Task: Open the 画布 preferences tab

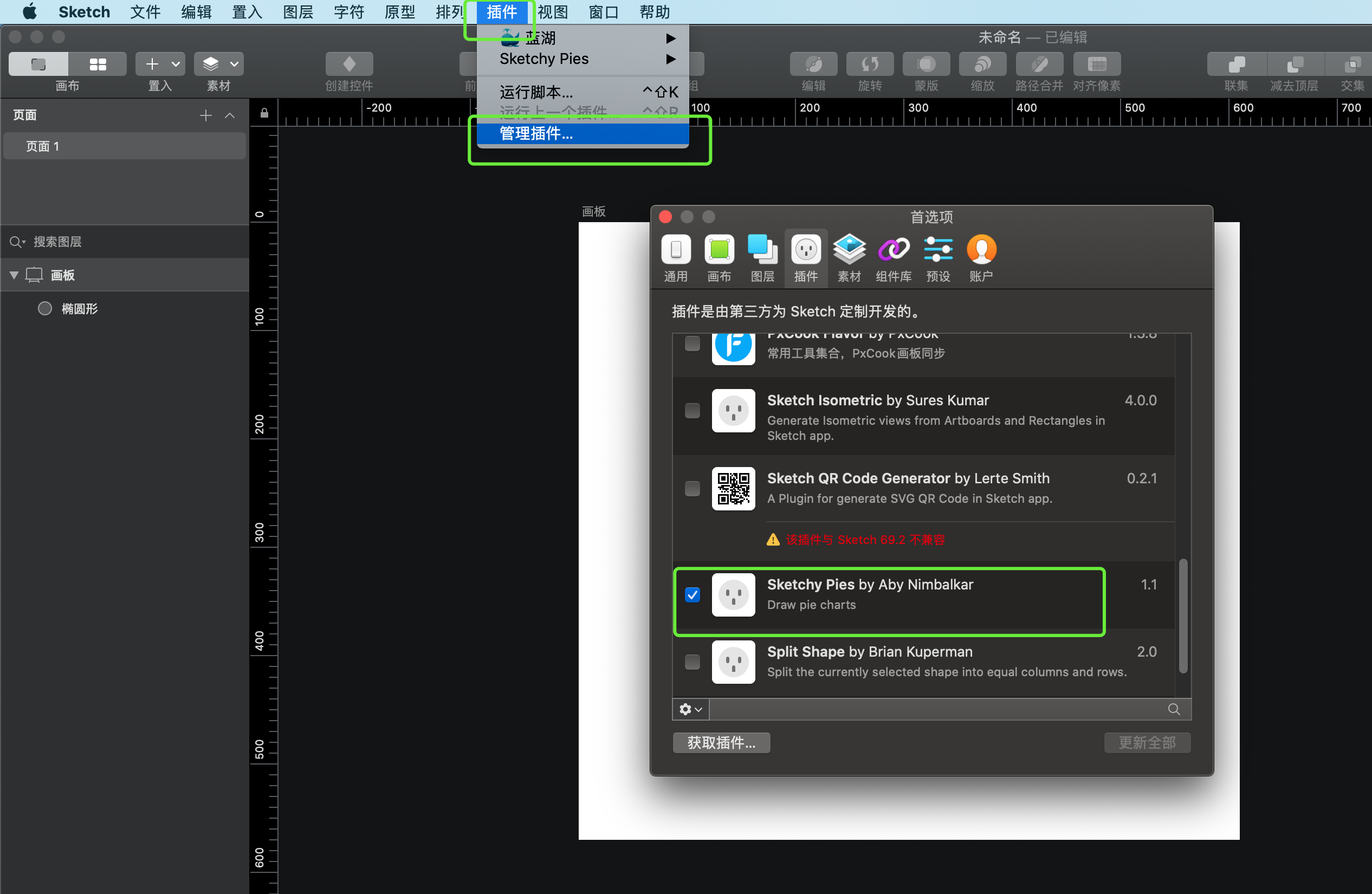Action: click(x=719, y=259)
